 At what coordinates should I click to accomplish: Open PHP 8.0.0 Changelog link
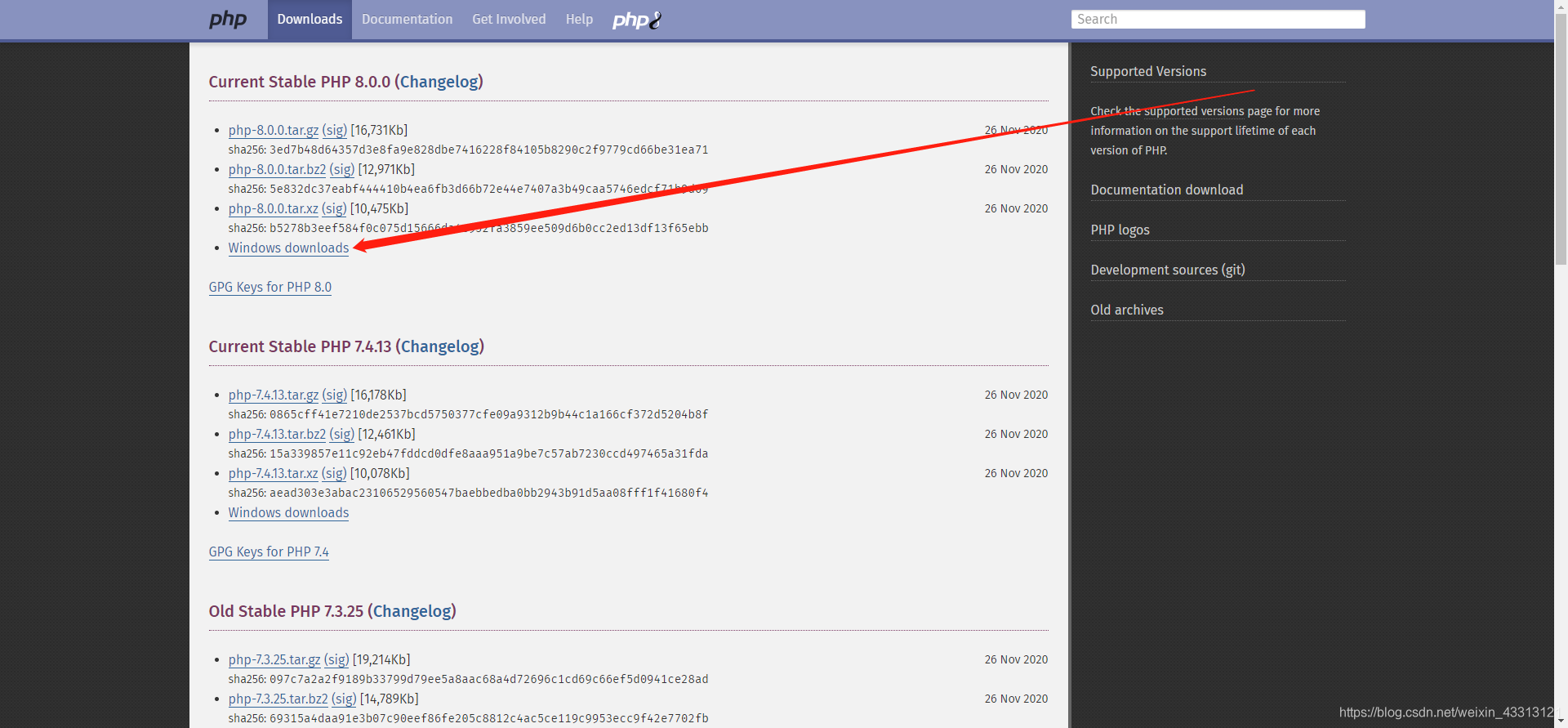point(441,82)
